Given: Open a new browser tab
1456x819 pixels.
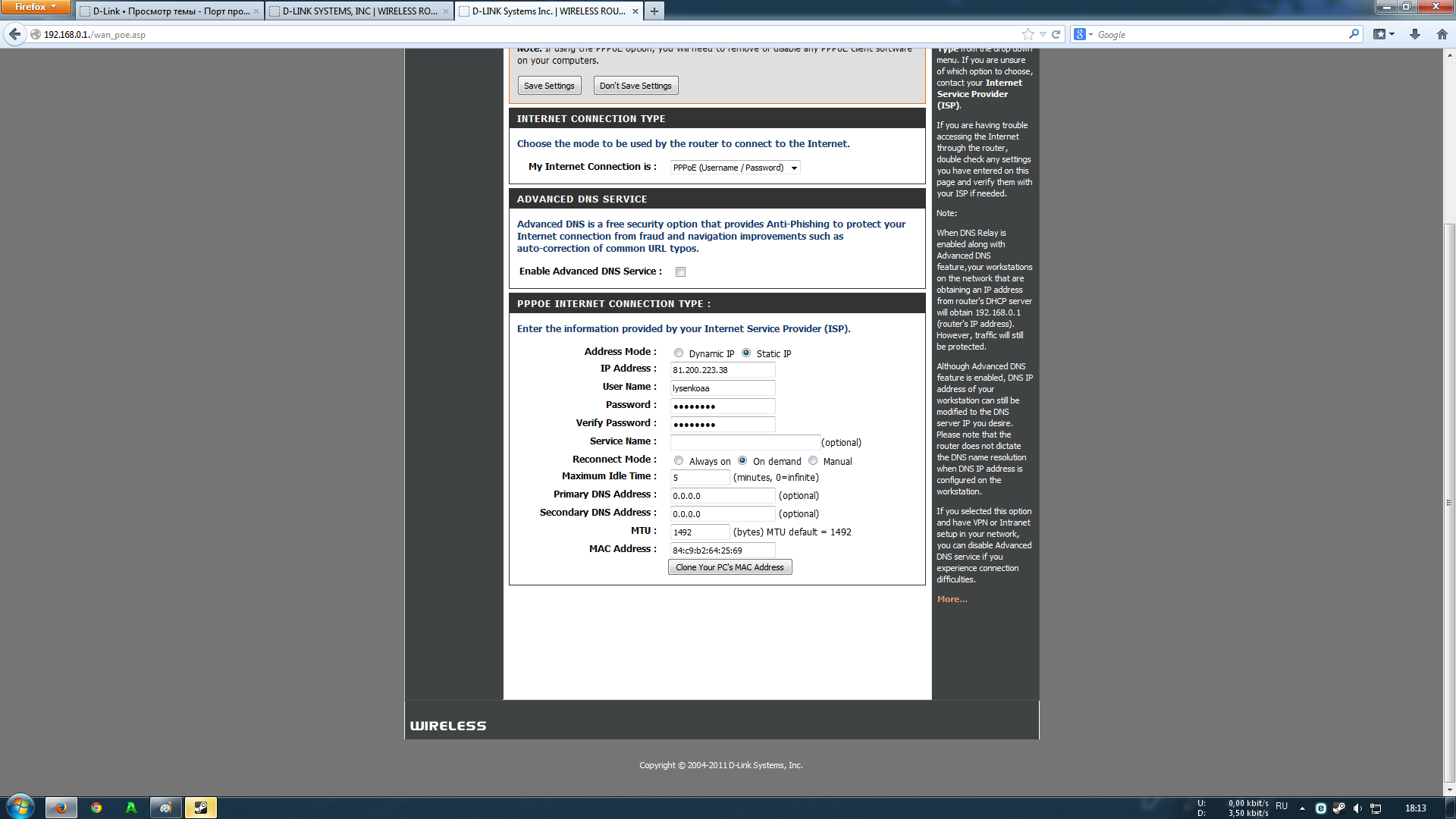Looking at the screenshot, I should [x=654, y=11].
